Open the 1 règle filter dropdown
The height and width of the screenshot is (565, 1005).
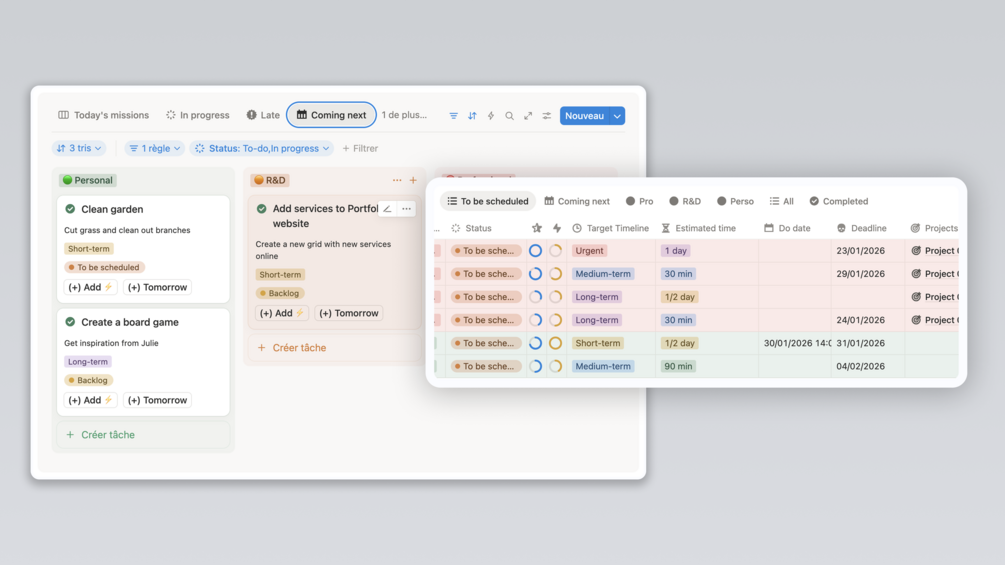click(x=154, y=148)
